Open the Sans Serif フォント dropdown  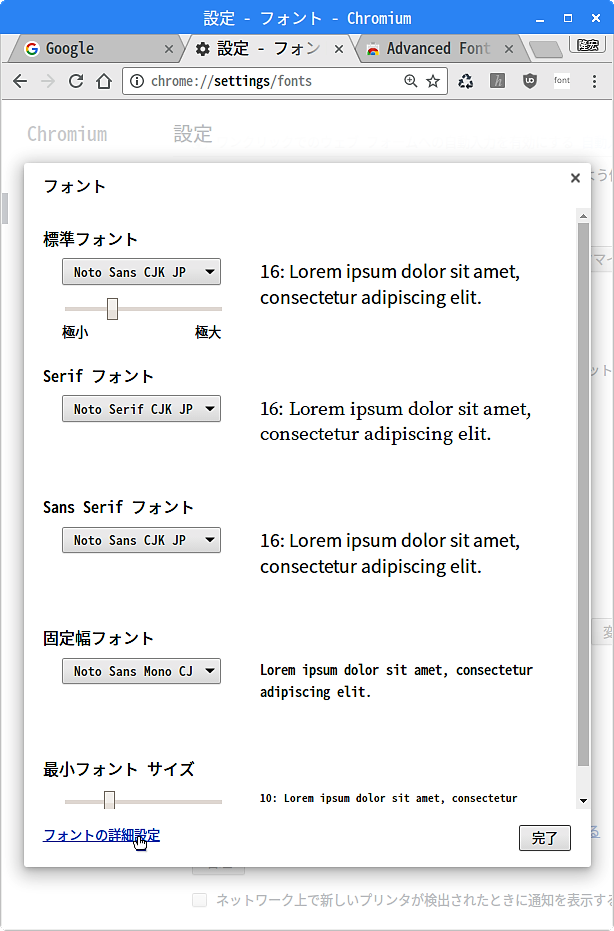141,540
